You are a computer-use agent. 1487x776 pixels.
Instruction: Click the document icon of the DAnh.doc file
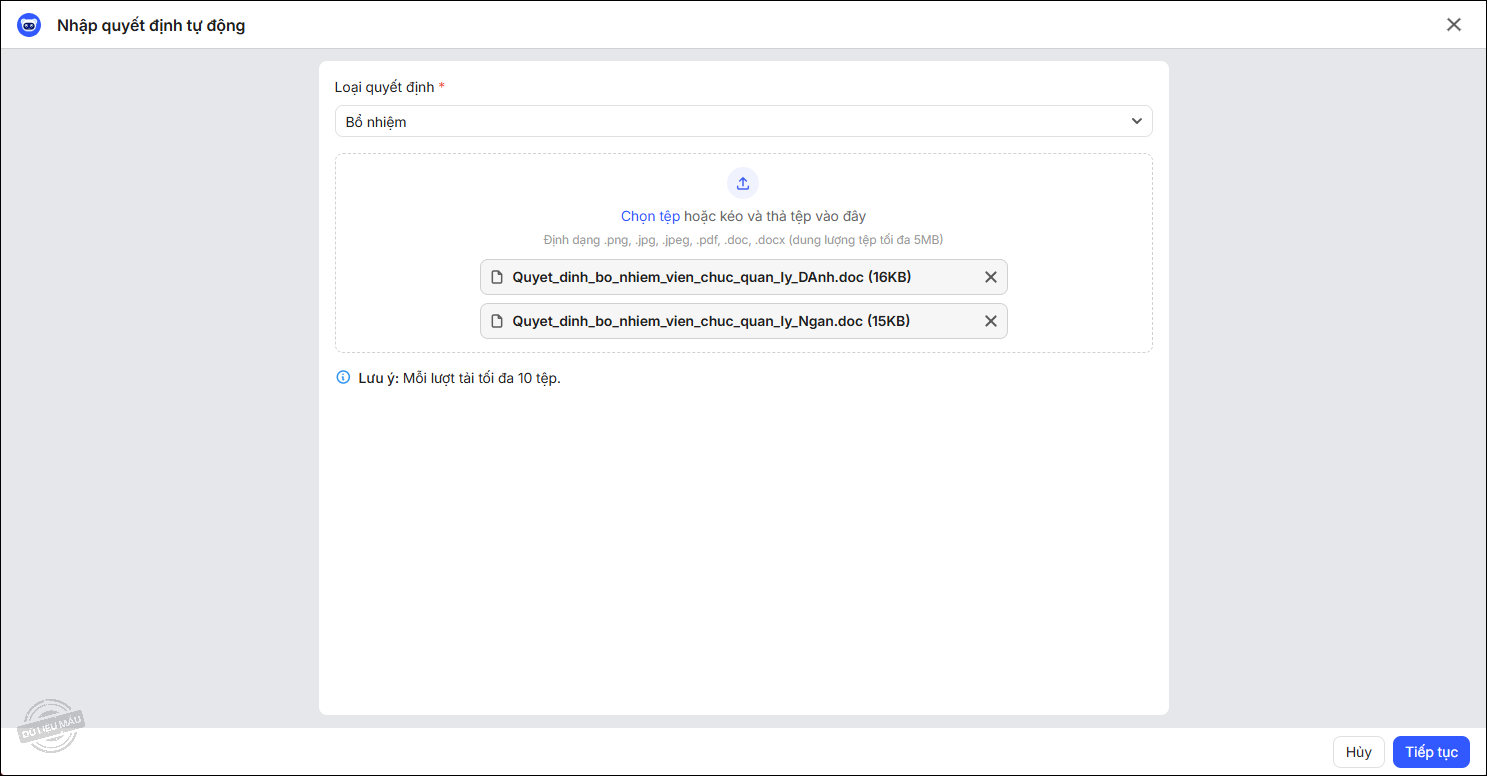497,277
